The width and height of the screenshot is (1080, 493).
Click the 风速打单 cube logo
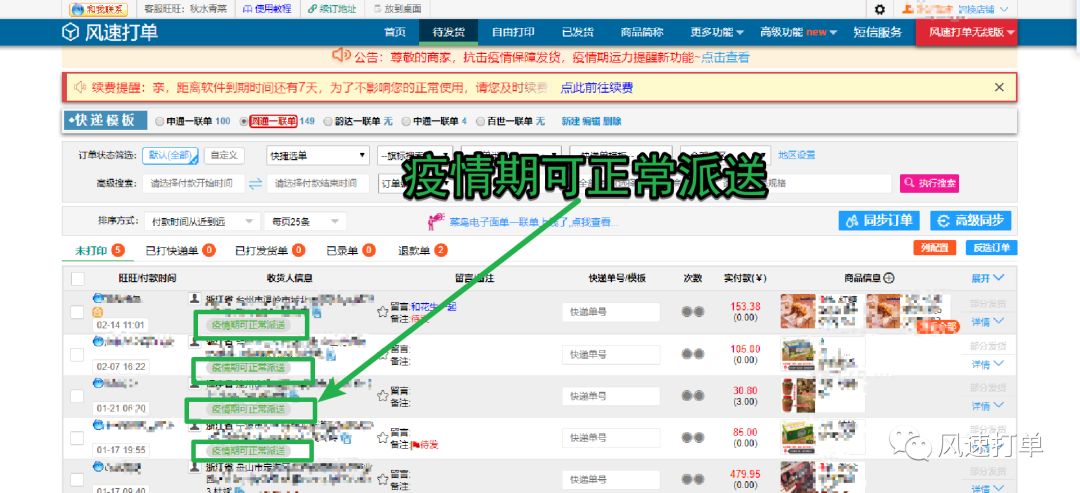(x=70, y=32)
